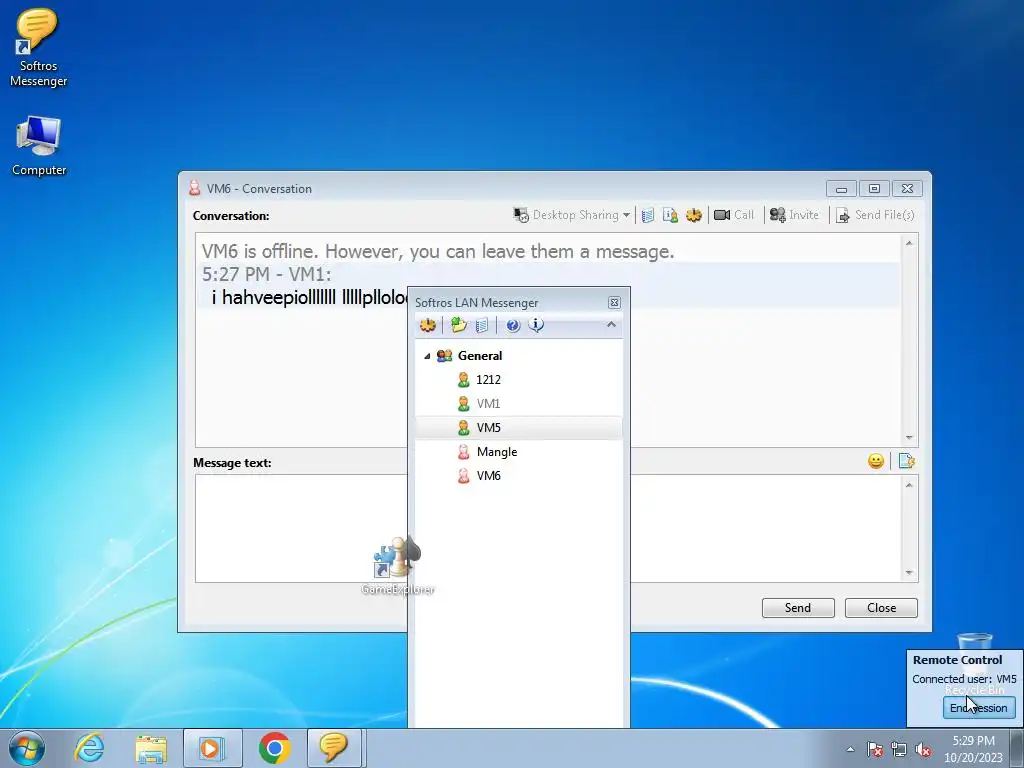Start a video Call with VM6
Image resolution: width=1024 pixels, height=768 pixels.
pyautogui.click(x=733, y=215)
